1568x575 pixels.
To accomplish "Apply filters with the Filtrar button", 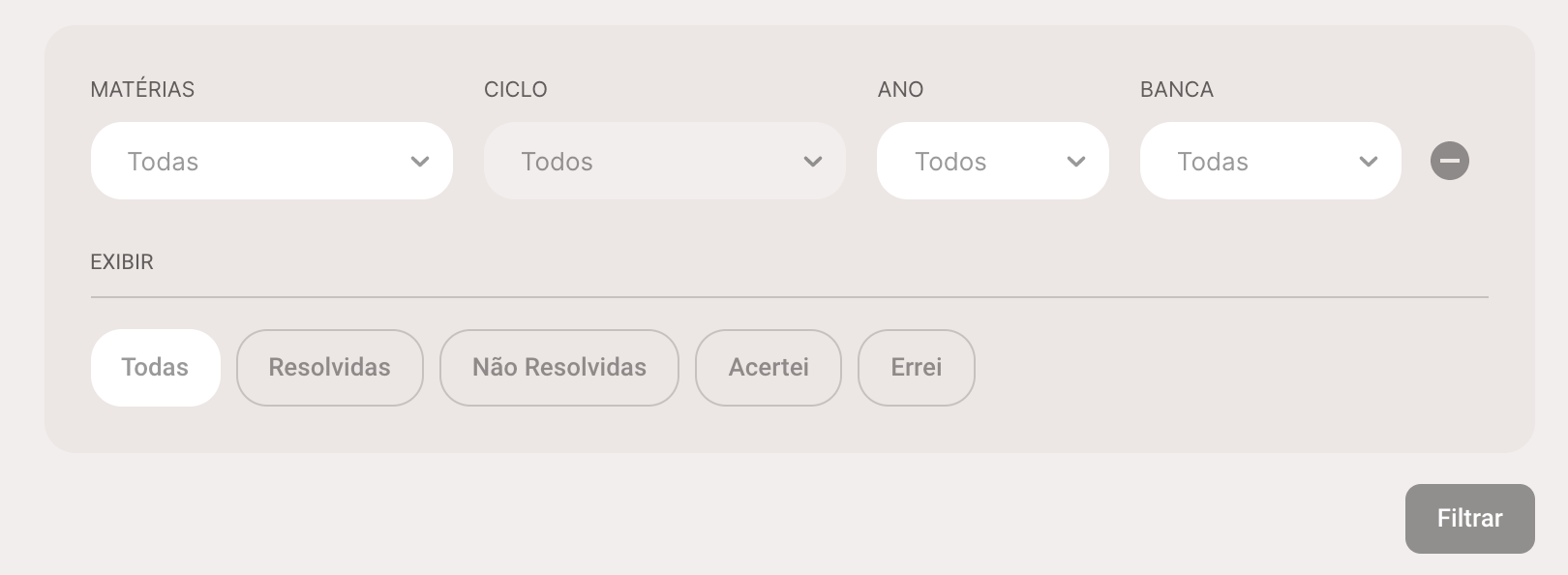I will coord(1470,519).
